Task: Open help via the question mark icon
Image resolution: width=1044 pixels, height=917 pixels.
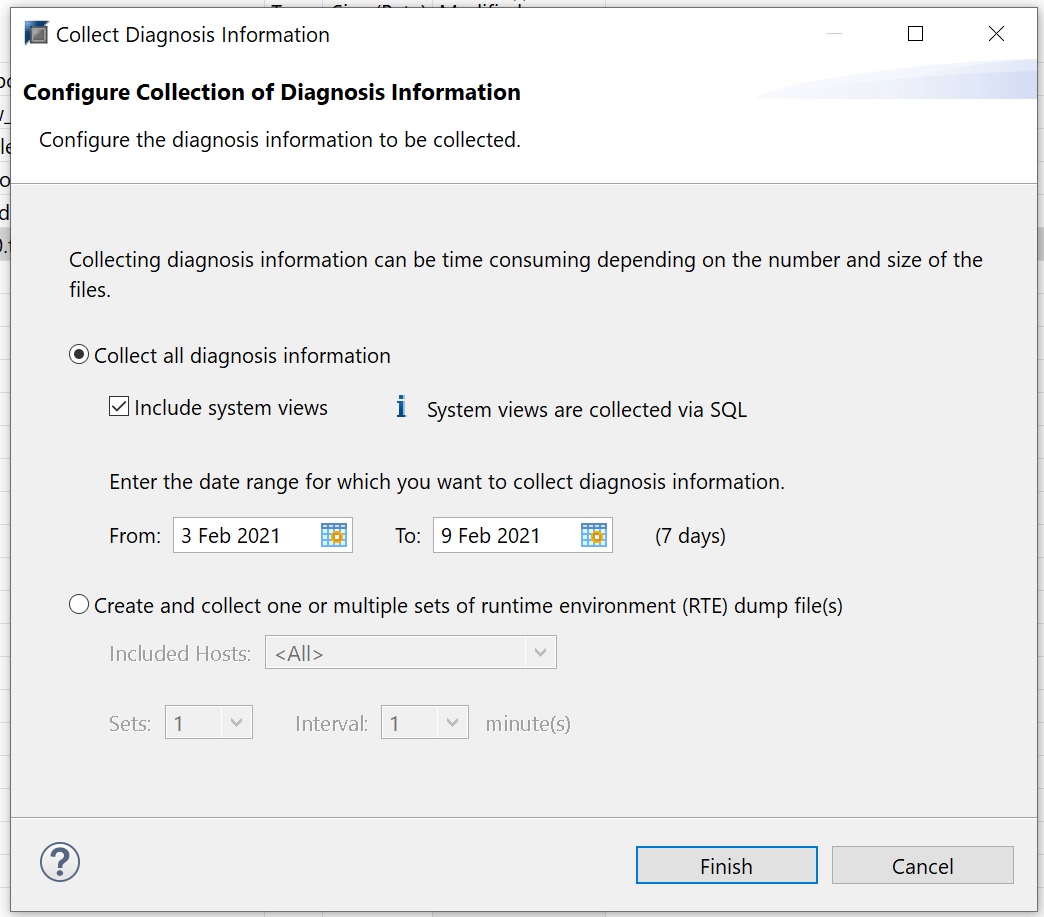Action: (x=60, y=861)
